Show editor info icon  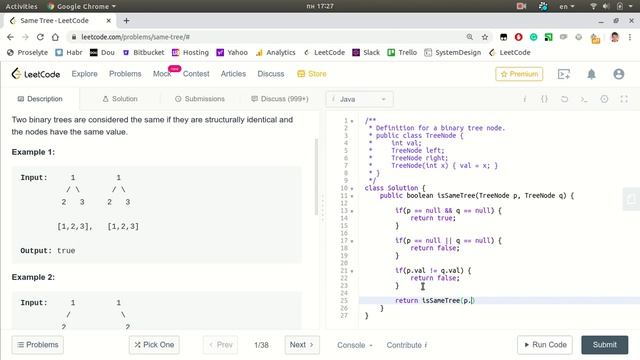pos(524,99)
